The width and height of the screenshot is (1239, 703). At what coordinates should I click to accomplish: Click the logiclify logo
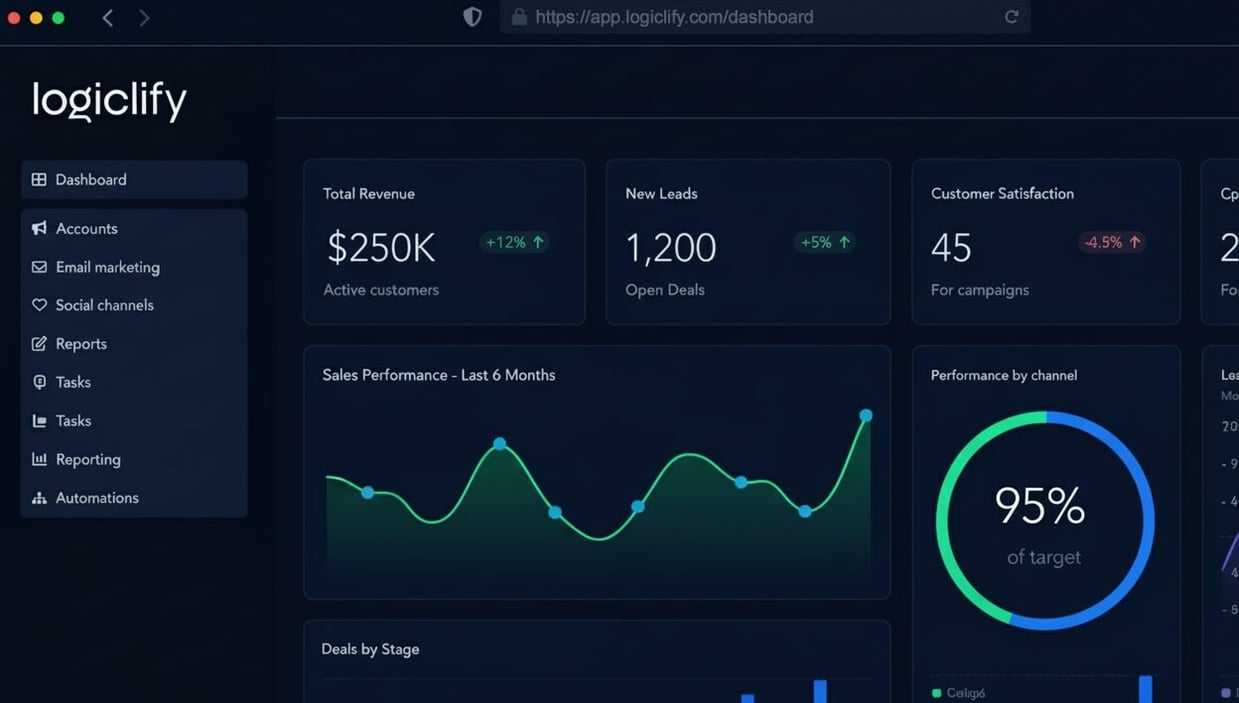(109, 100)
